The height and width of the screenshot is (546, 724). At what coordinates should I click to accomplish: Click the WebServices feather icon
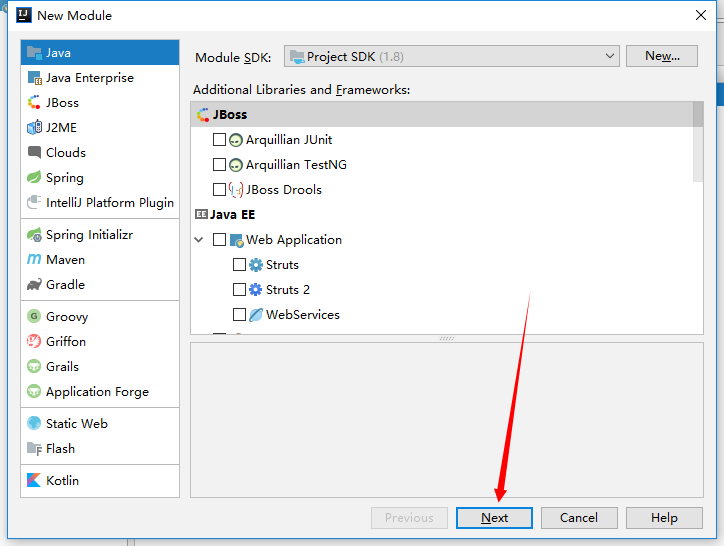click(256, 315)
